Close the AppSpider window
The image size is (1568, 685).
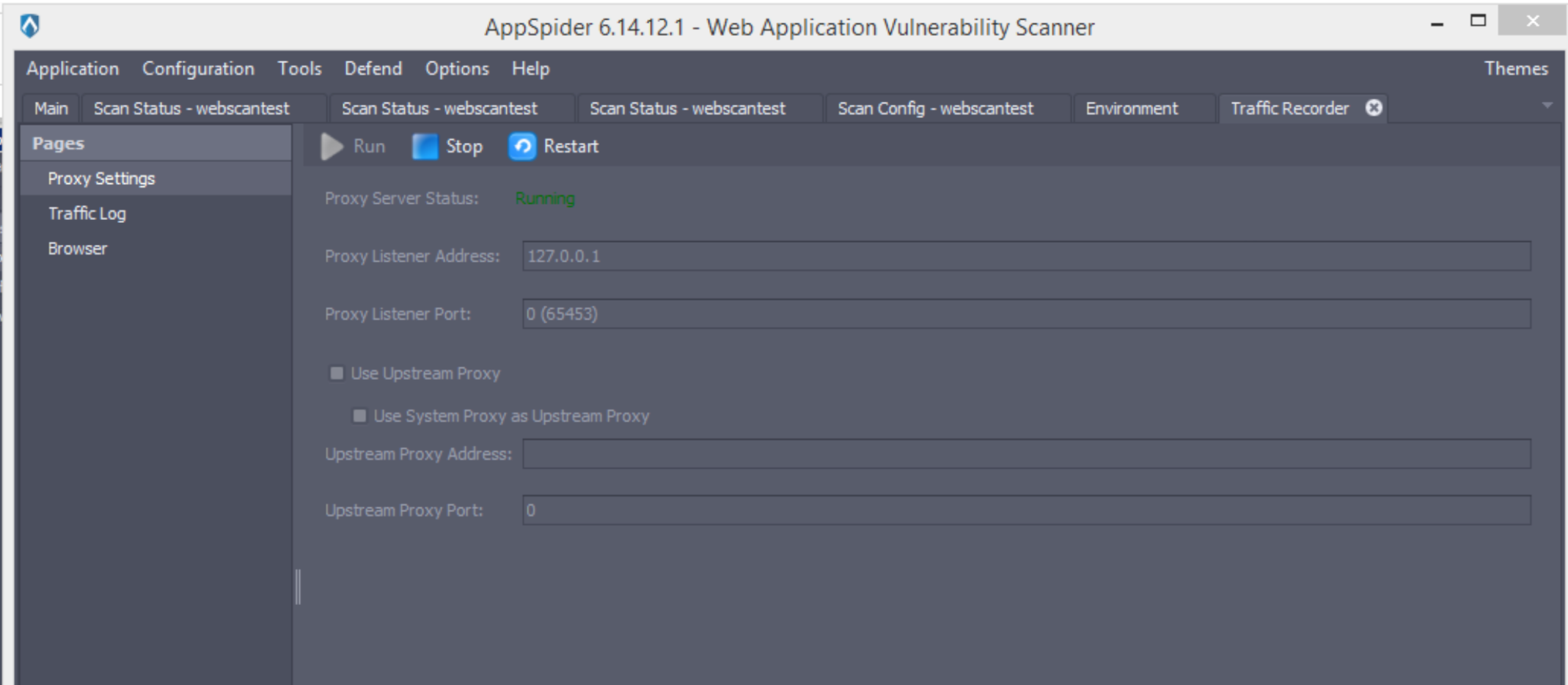[x=1532, y=21]
